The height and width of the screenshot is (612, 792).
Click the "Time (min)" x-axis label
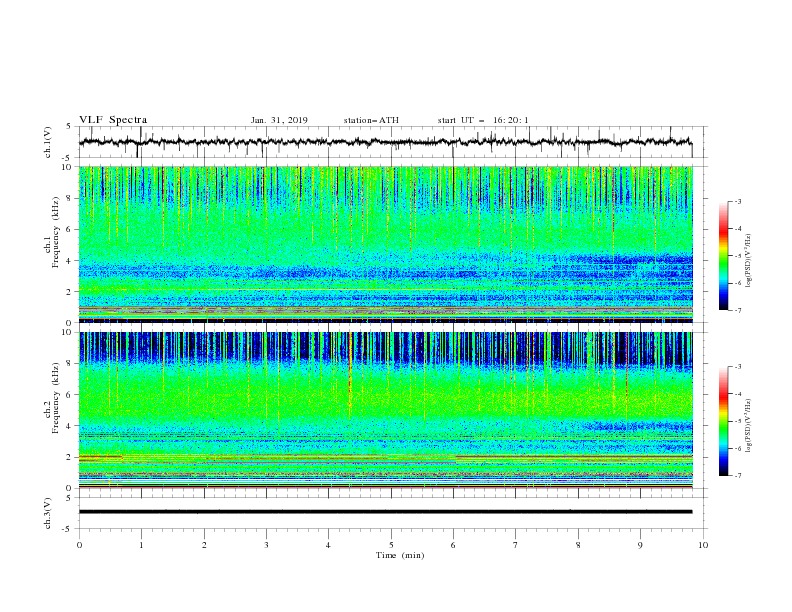(400, 555)
